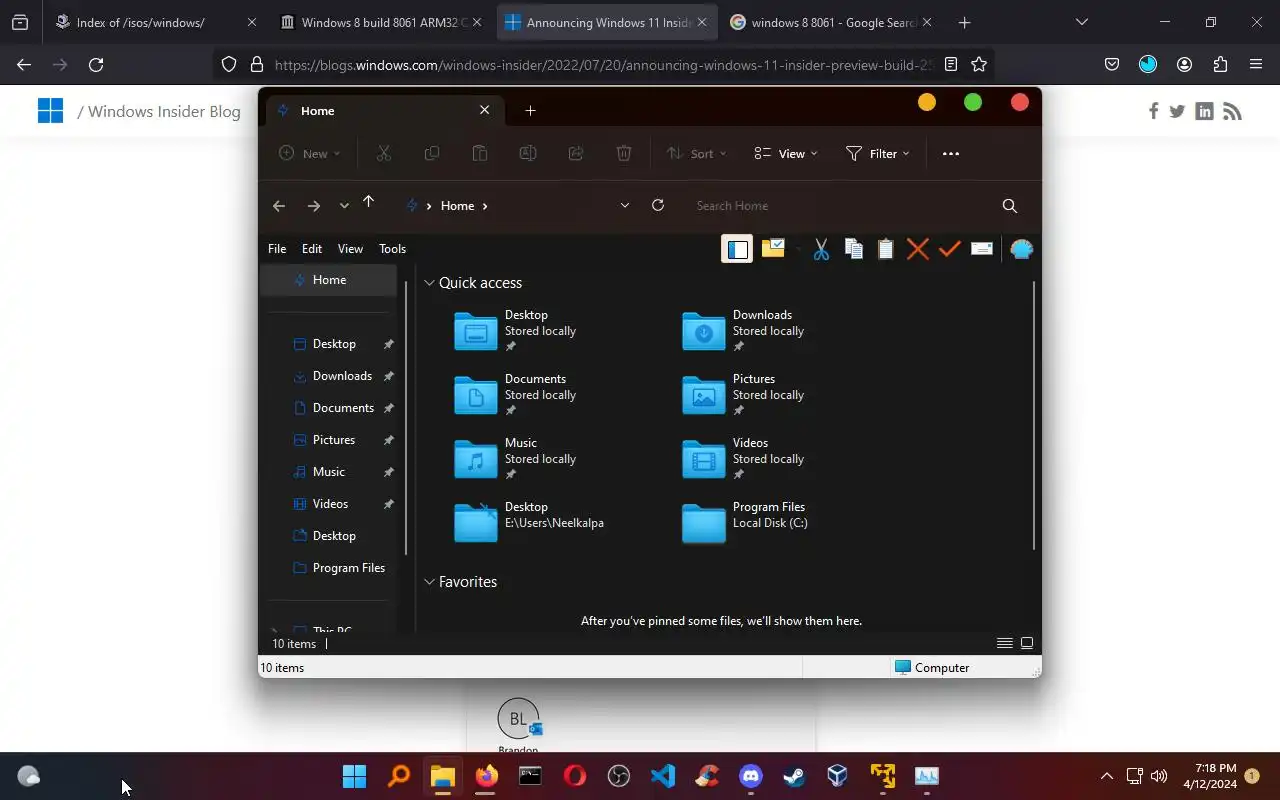Collapse the Quick access section
1280x800 pixels.
tap(430, 283)
